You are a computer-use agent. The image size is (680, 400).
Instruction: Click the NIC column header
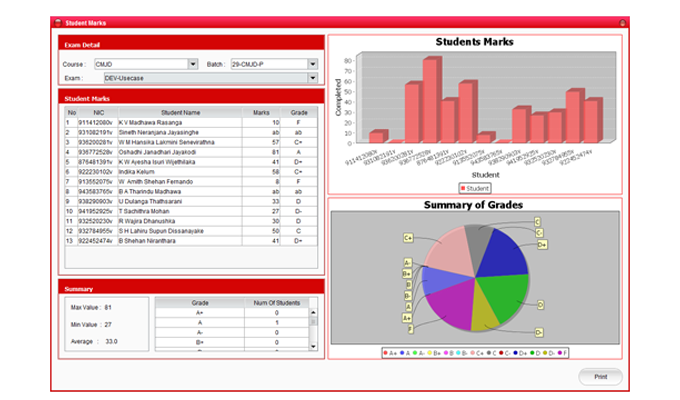pyautogui.click(x=98, y=112)
